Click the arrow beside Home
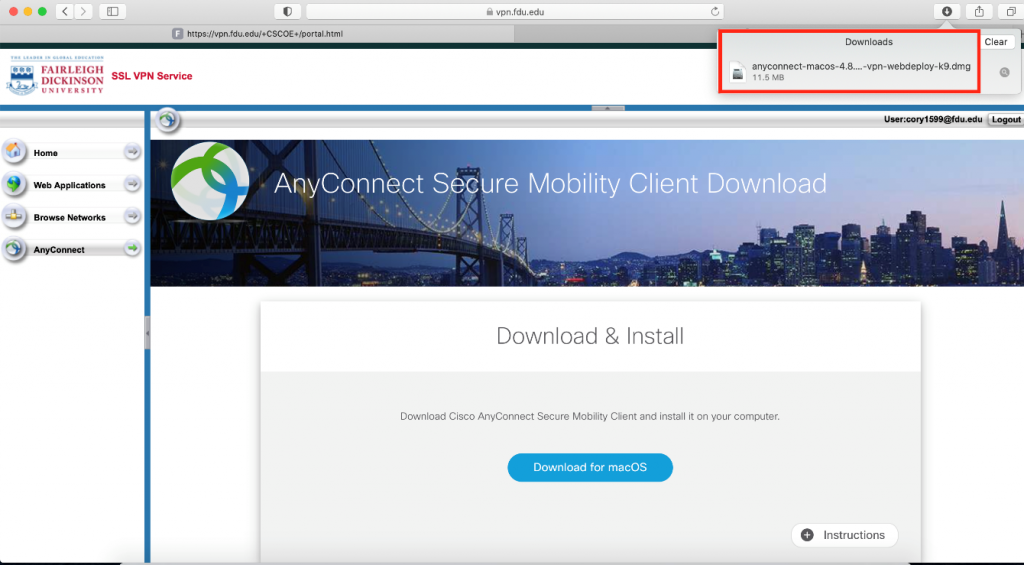The width and height of the screenshot is (1024, 565). [133, 152]
